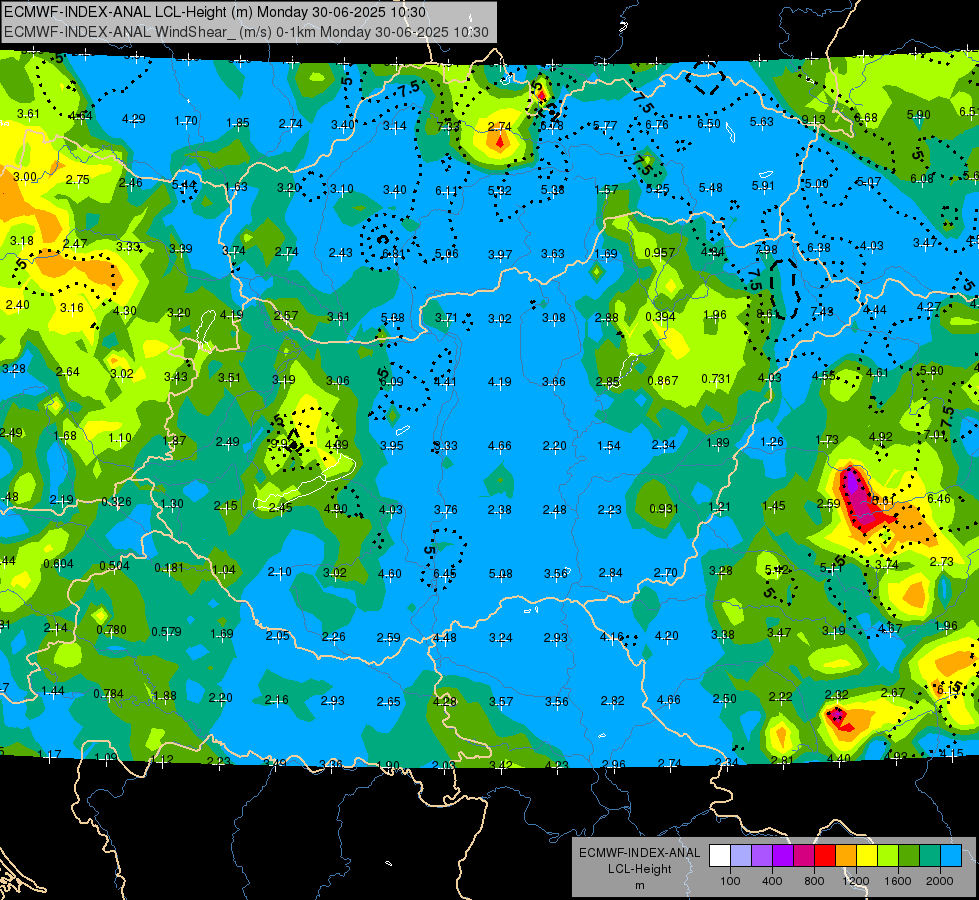The image size is (979, 900).
Task: Click the wind shear value 6.11
Action: point(446,190)
